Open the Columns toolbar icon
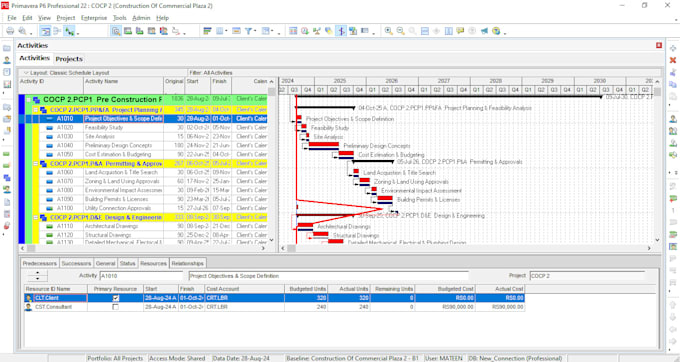 pyautogui.click(x=220, y=31)
